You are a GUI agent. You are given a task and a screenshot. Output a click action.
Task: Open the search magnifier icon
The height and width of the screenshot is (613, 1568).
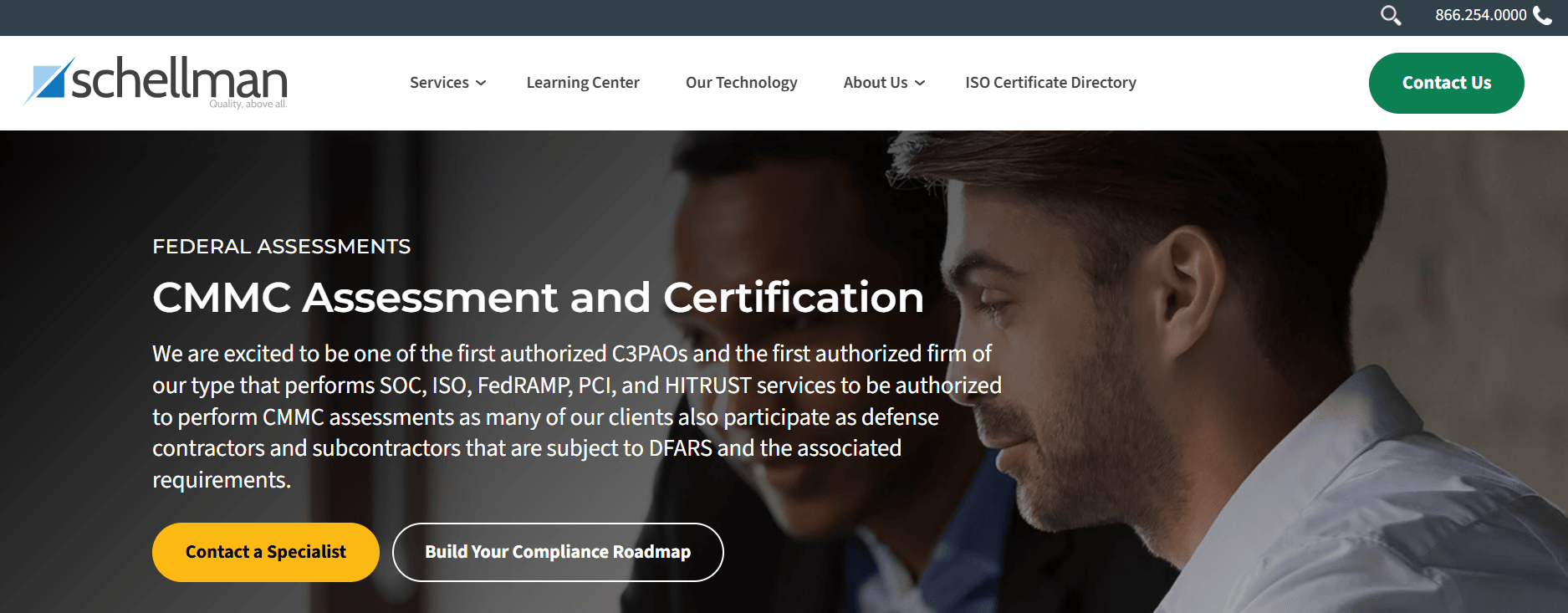pos(1390,15)
